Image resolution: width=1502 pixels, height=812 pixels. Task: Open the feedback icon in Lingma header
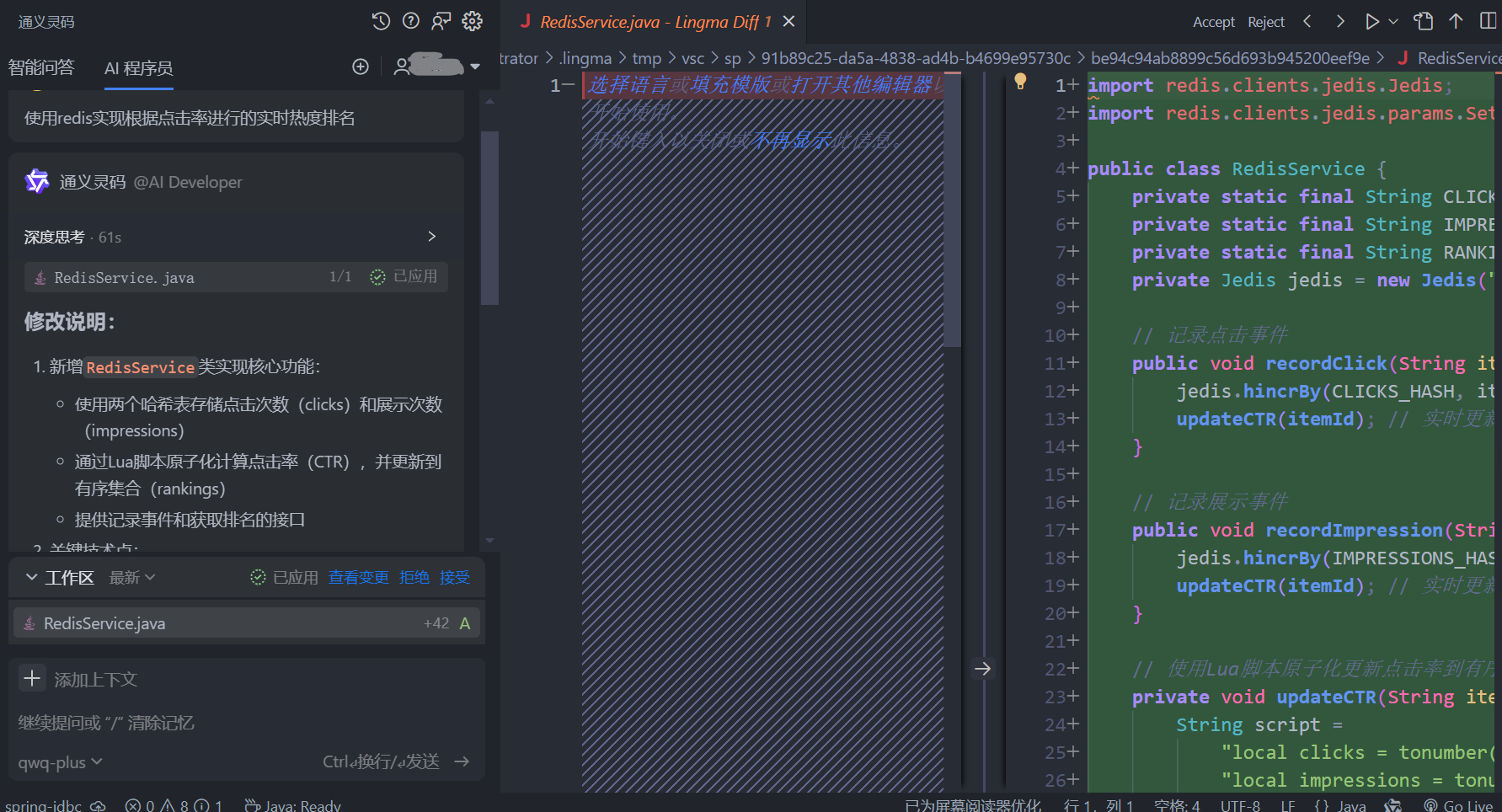coord(441,21)
